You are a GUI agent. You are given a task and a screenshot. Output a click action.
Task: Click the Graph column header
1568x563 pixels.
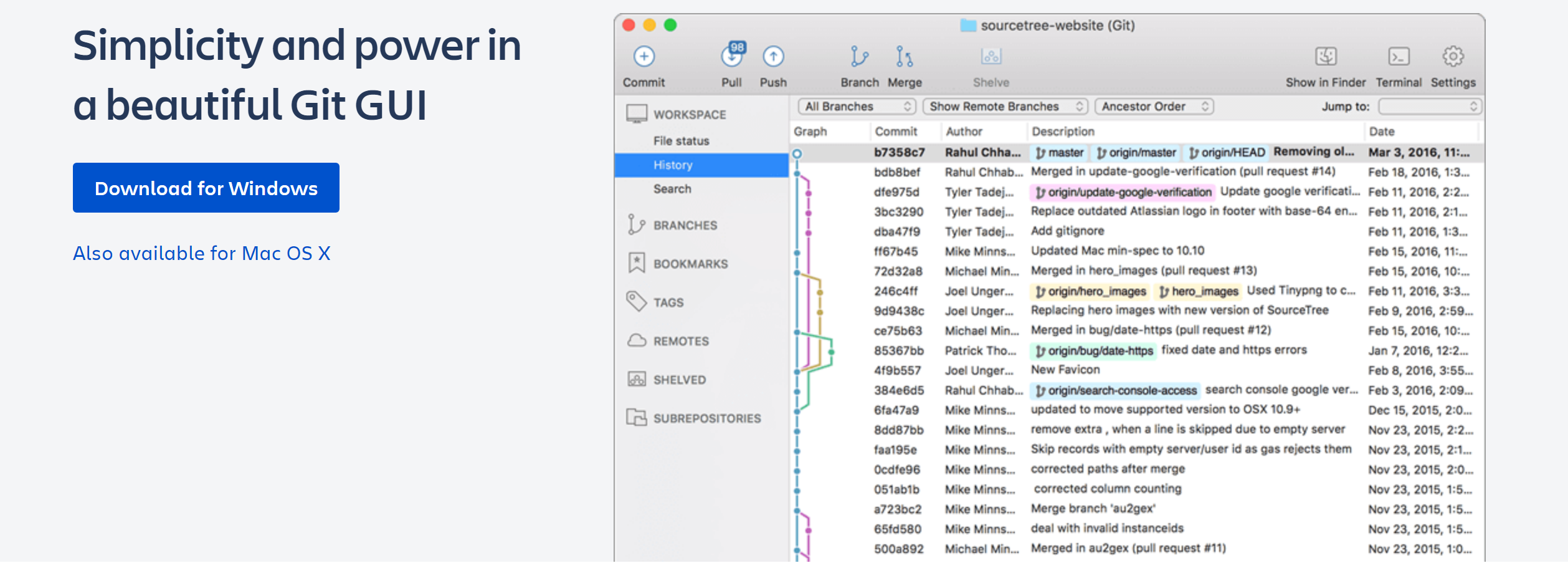[810, 132]
